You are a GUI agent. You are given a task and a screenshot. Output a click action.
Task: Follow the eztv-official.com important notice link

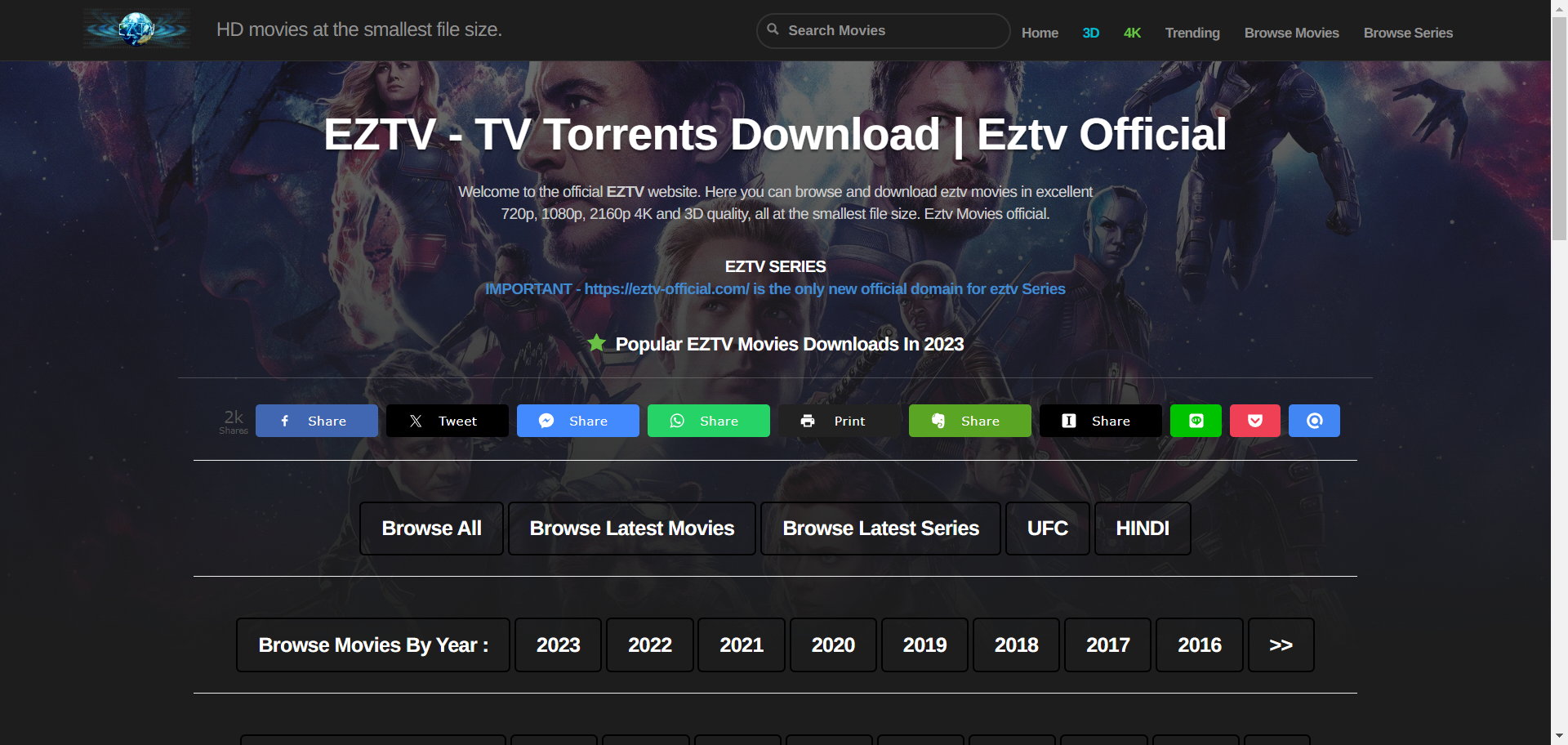775,288
